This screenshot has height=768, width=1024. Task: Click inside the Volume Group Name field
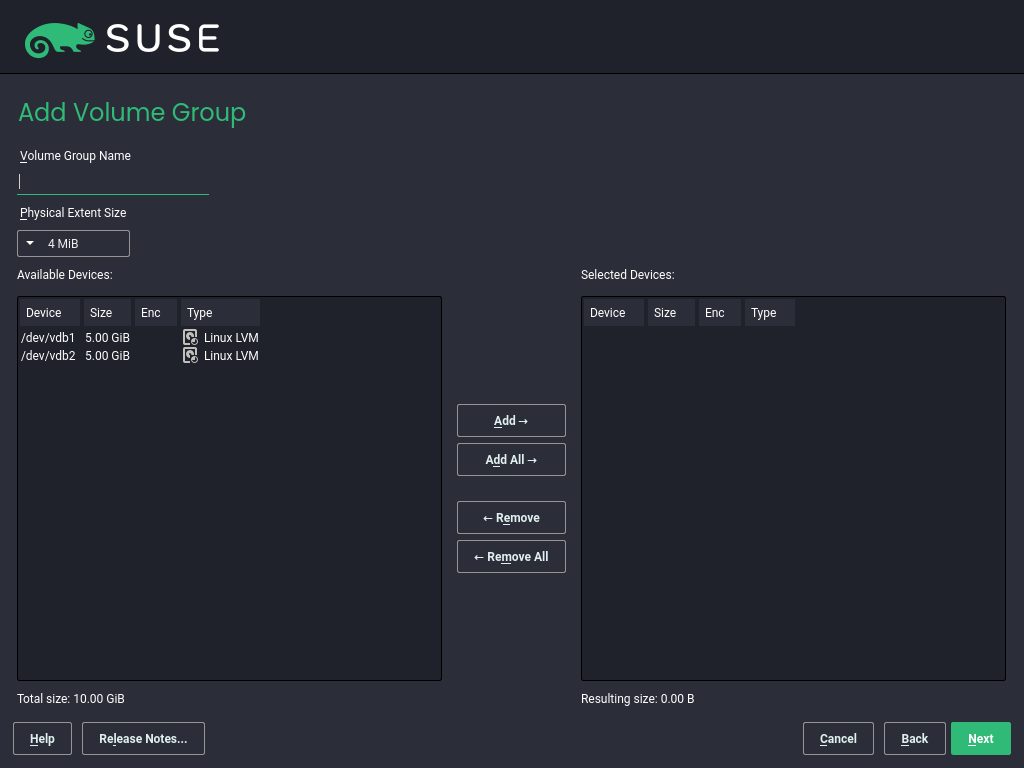113,180
